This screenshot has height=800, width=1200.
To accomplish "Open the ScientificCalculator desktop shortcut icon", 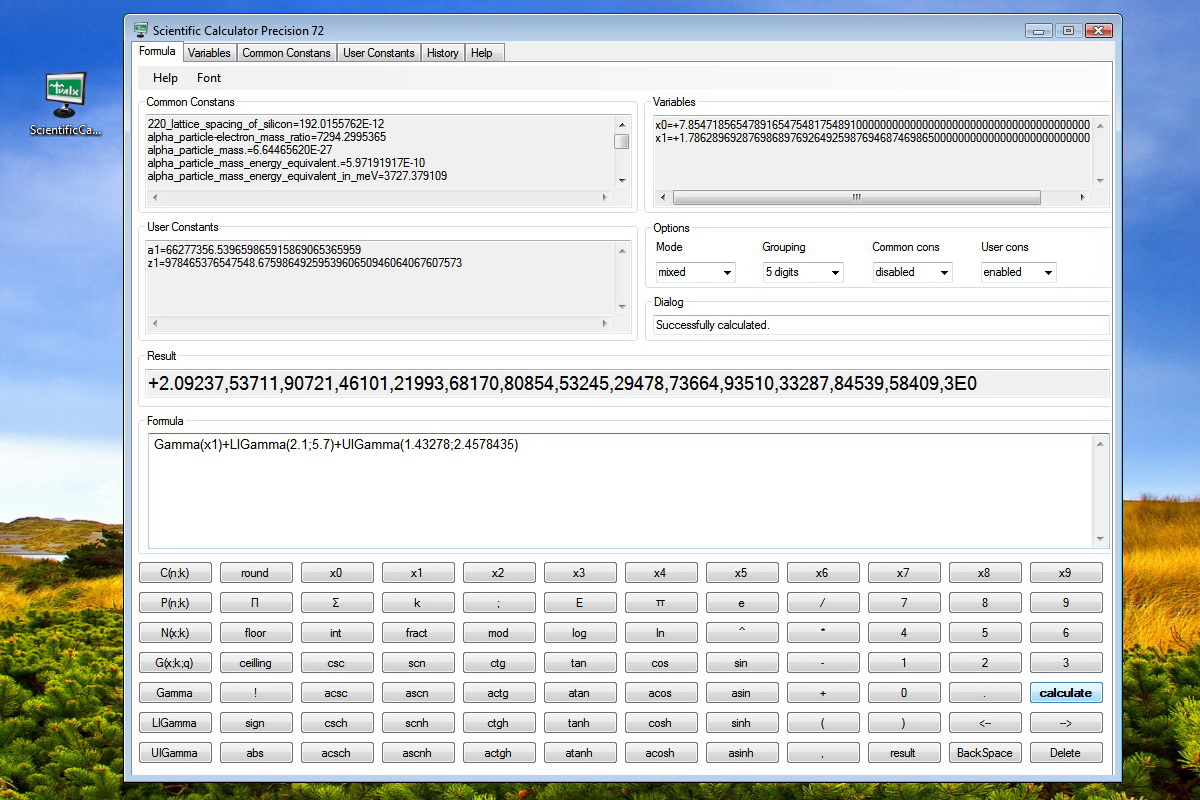I will (66, 104).
